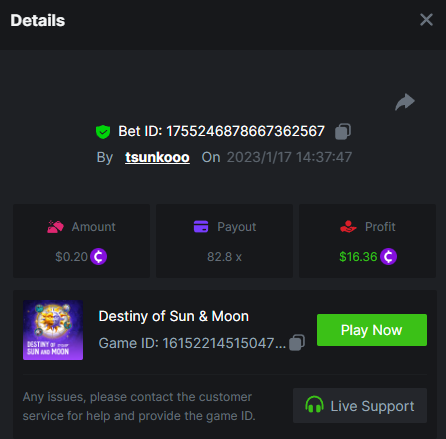Click the Play Now button
This screenshot has height=439, width=446.
point(372,330)
